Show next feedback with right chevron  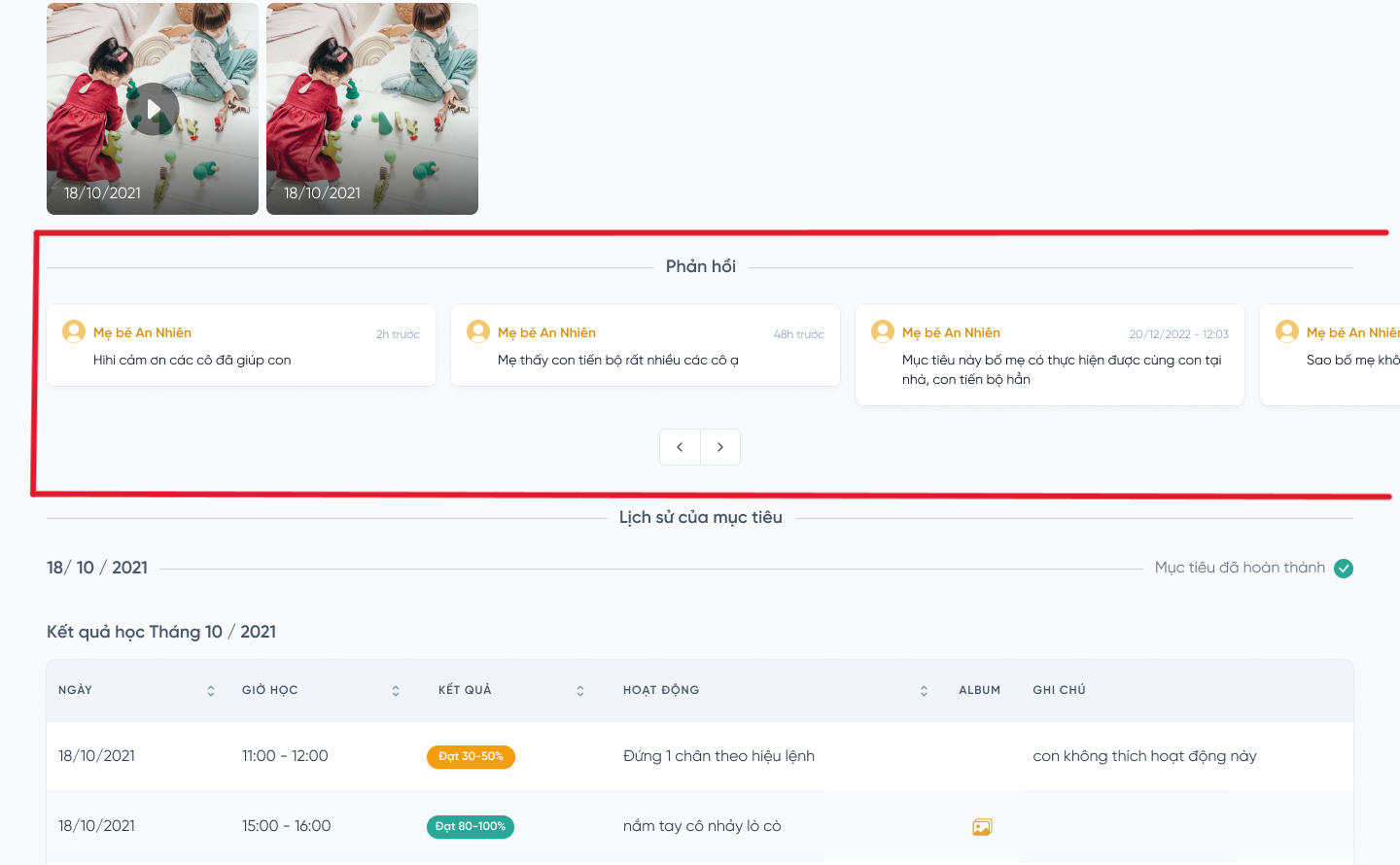[x=720, y=447]
